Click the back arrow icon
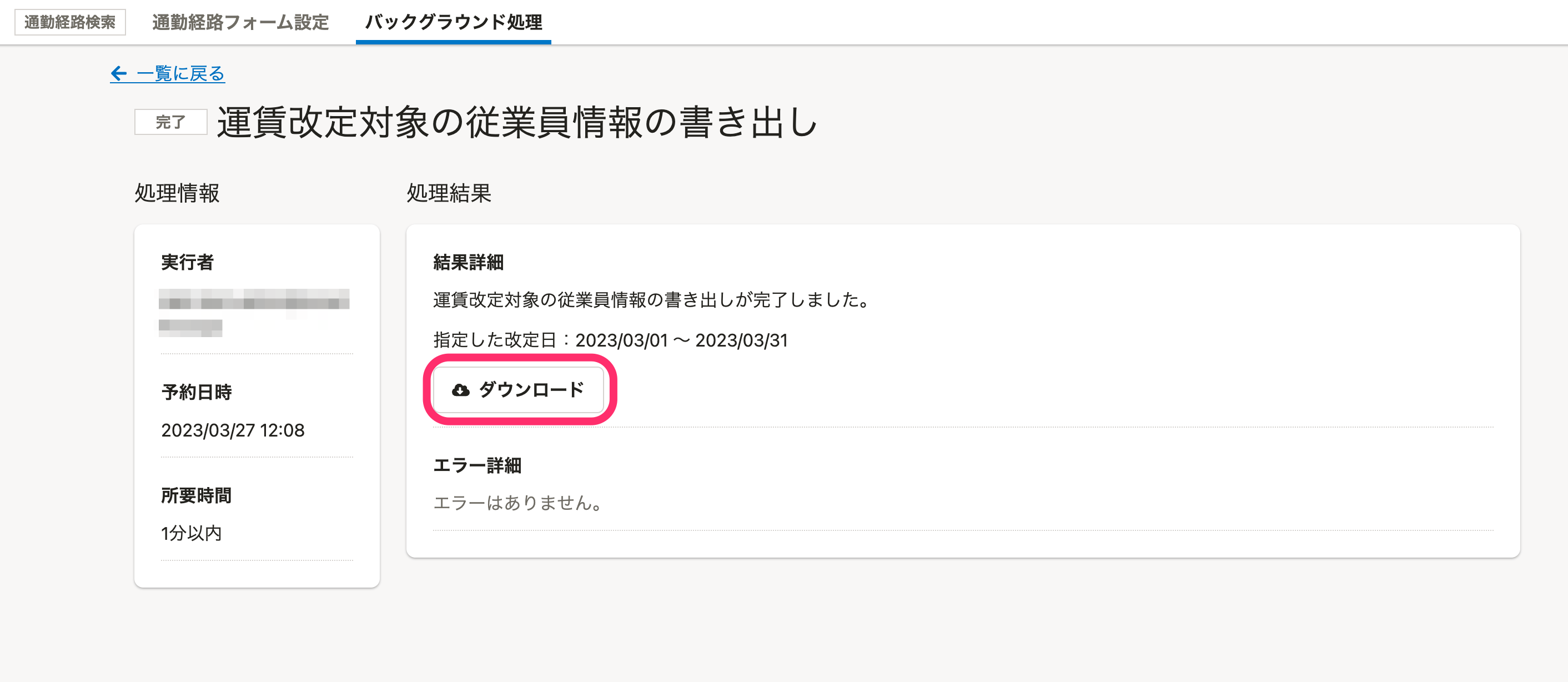Viewport: 1568px width, 682px height. [119, 74]
